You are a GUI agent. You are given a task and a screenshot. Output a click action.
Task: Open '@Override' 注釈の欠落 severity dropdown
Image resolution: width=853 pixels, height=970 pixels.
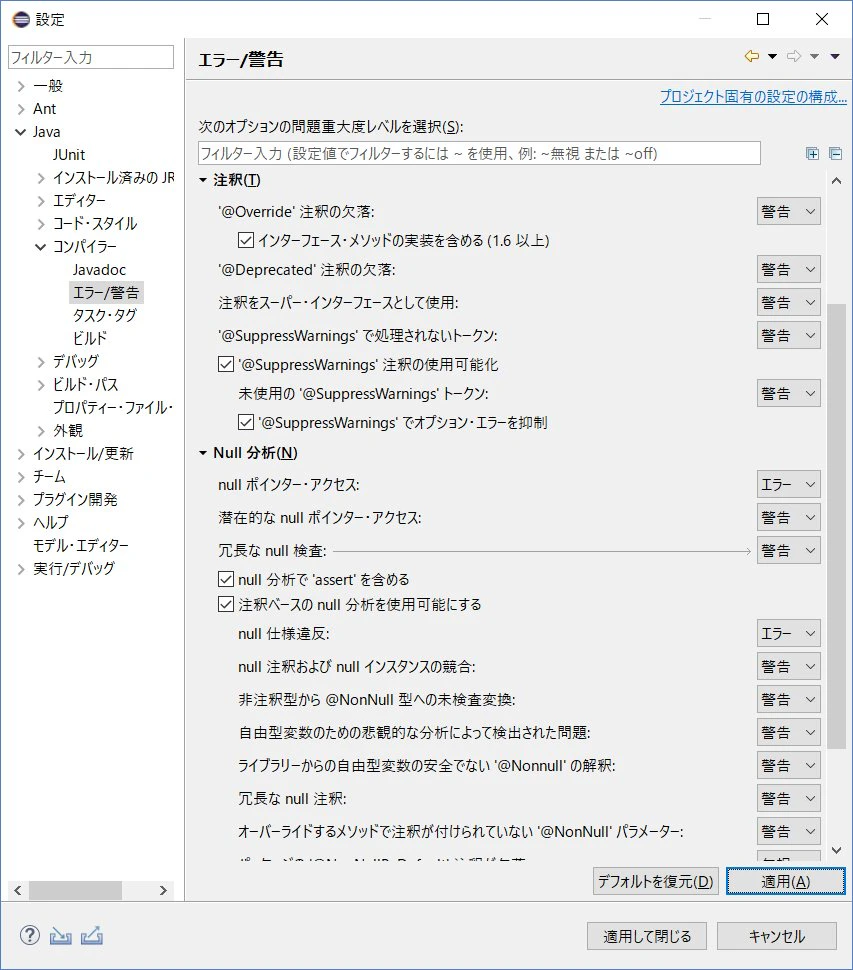pos(789,212)
